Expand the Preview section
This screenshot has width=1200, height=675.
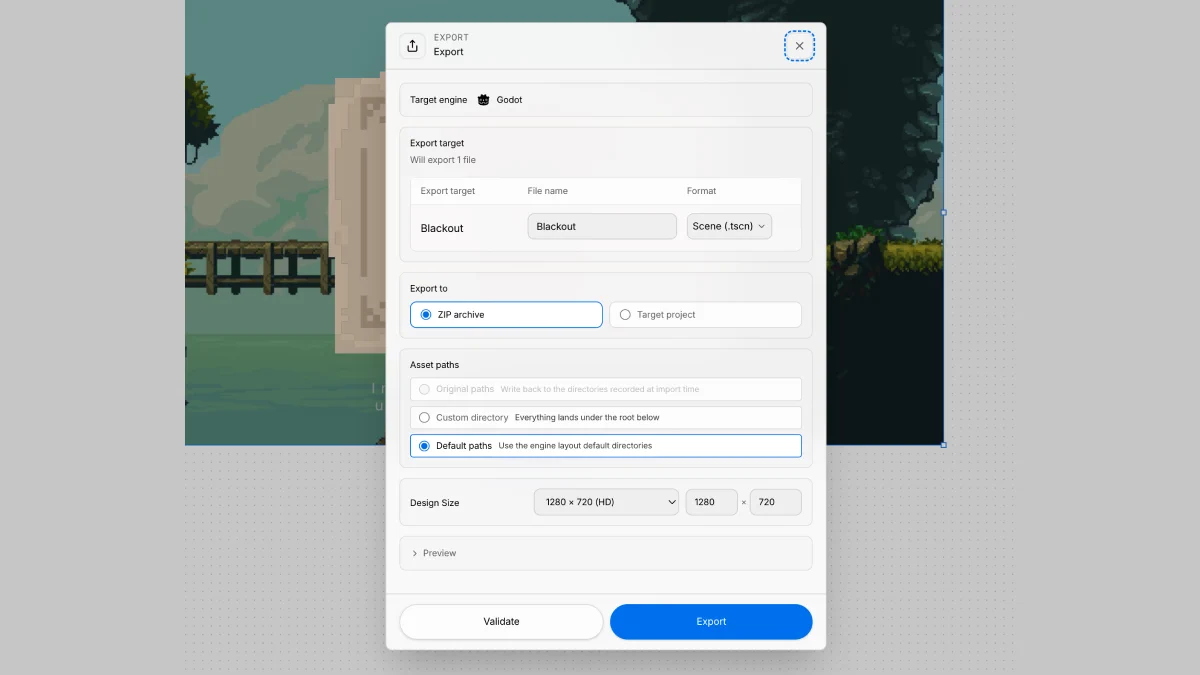[606, 553]
